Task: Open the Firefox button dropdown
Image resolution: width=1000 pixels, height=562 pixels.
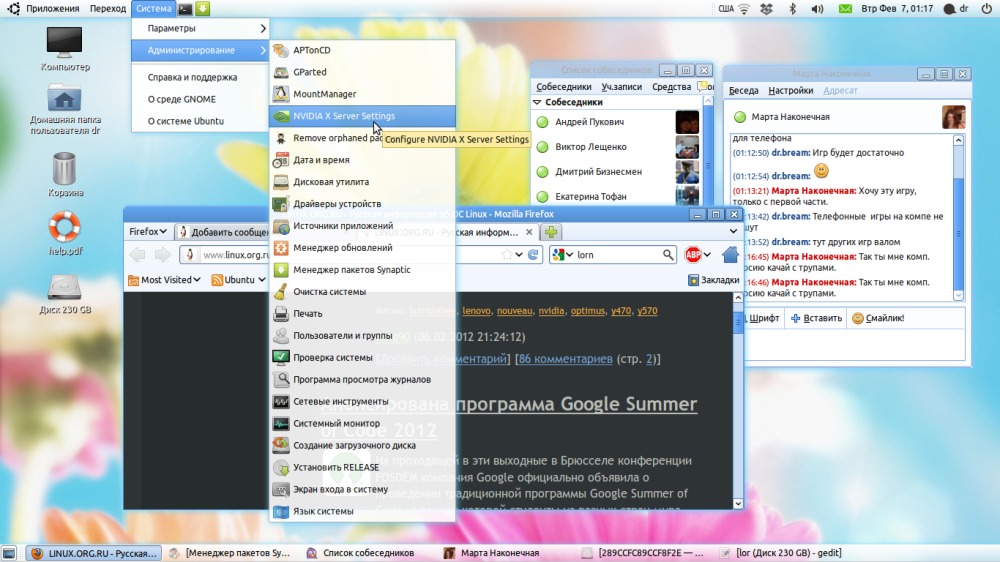Action: point(148,232)
